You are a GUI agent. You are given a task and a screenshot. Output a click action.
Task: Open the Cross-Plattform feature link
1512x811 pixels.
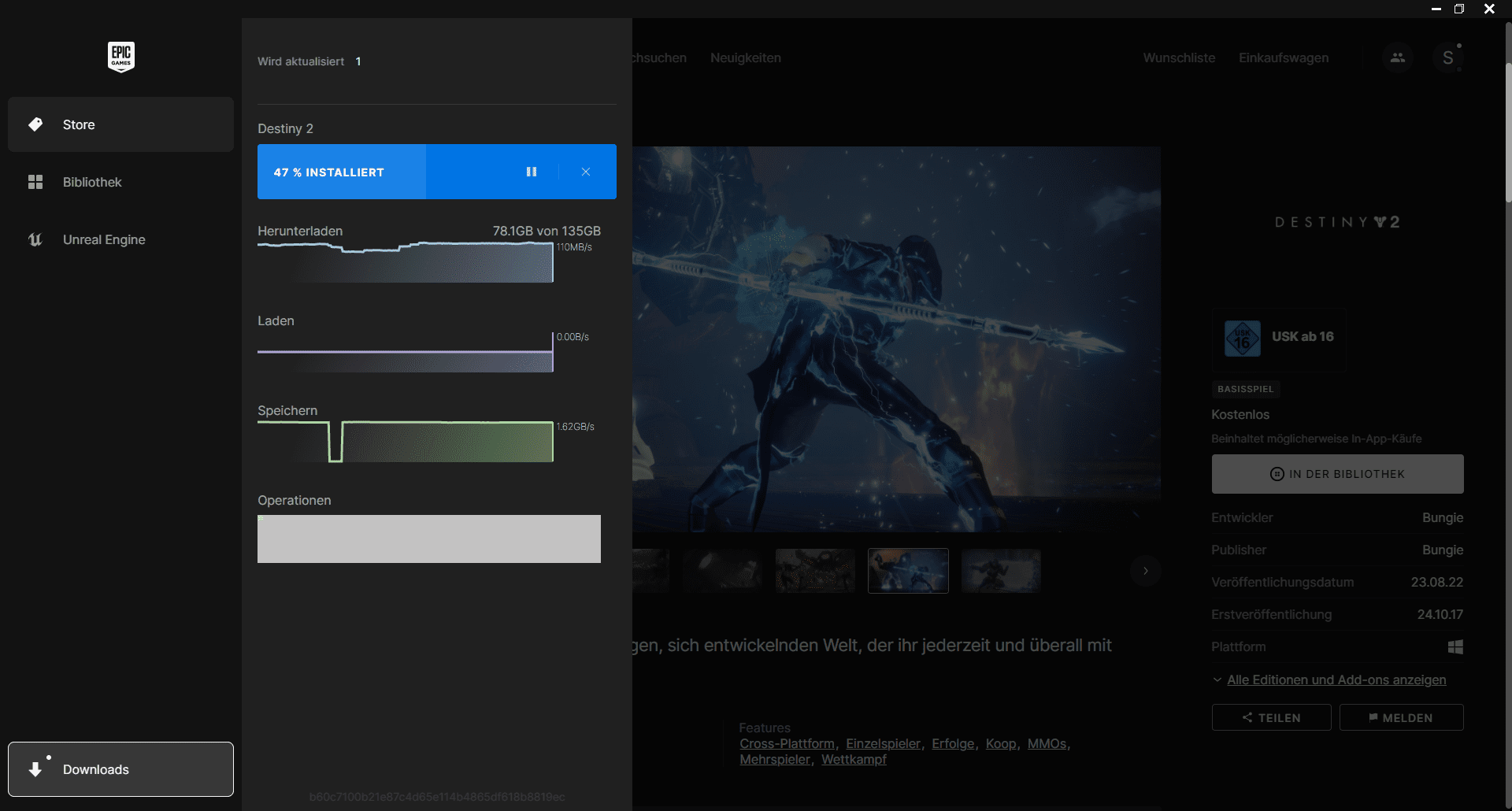tap(787, 744)
